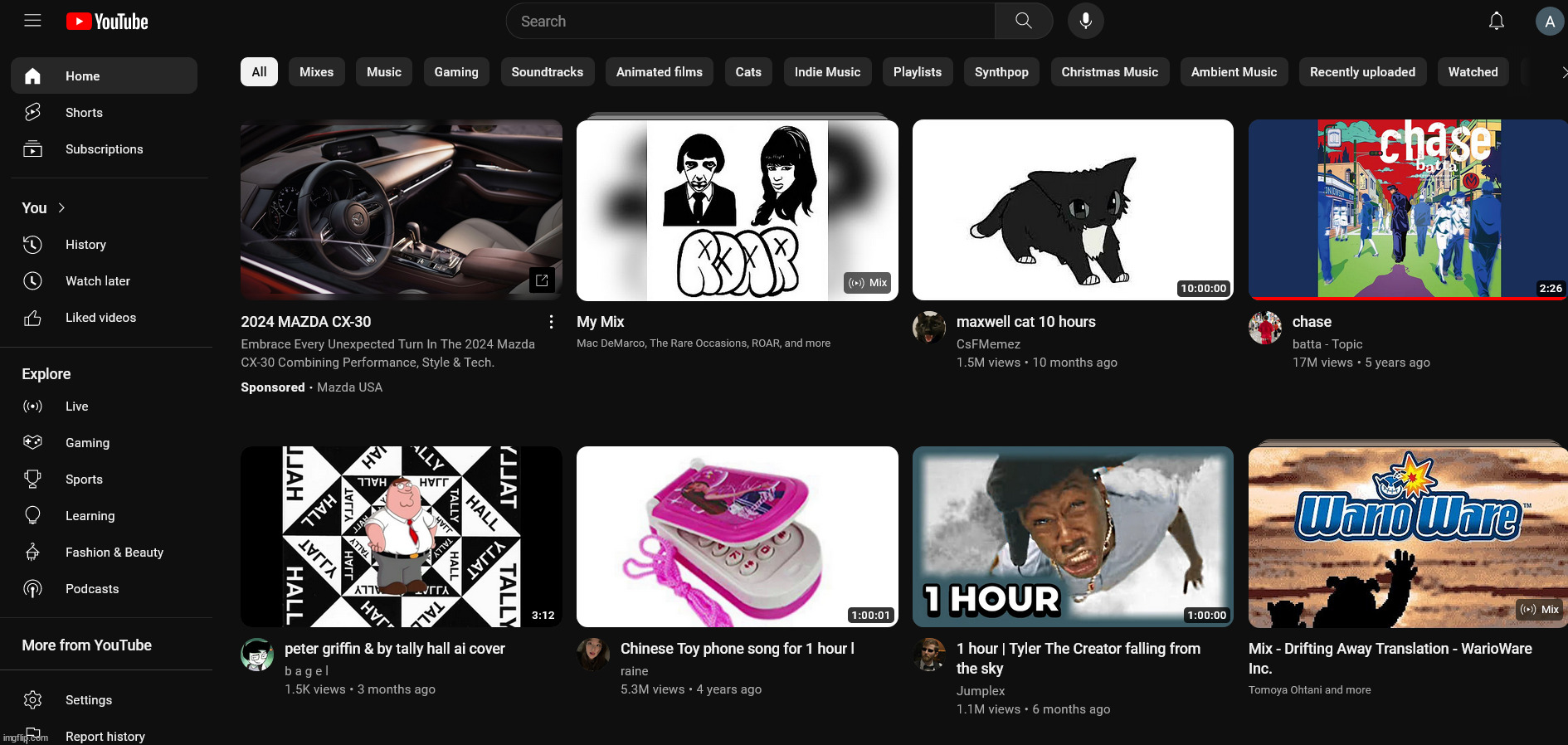Open the Mazda ad three-dot menu
Viewport: 1568px width, 745px height.
(551, 322)
